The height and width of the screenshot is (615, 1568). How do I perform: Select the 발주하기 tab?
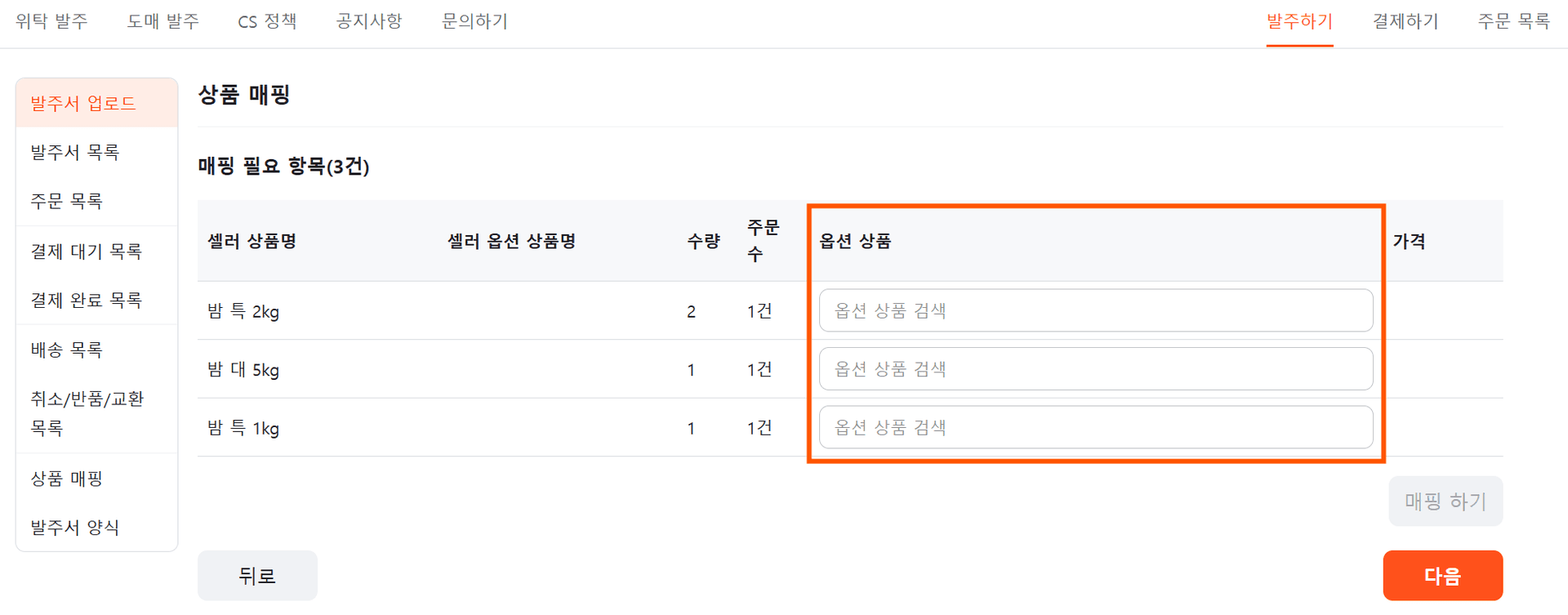(x=1299, y=21)
